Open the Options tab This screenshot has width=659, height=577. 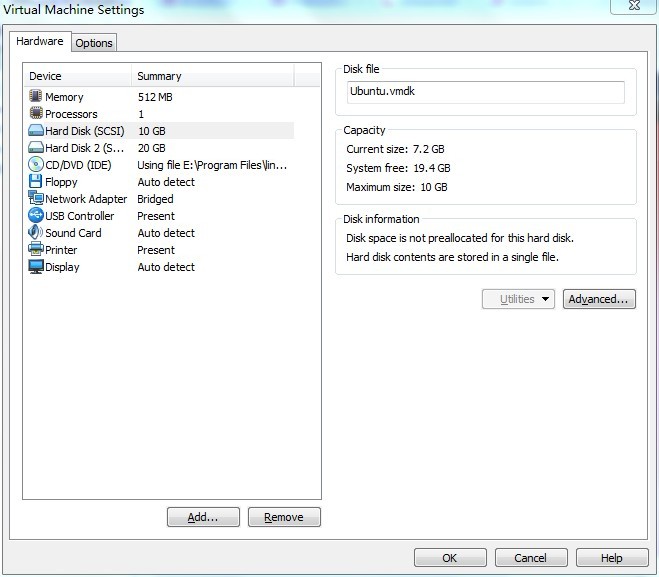(x=94, y=43)
